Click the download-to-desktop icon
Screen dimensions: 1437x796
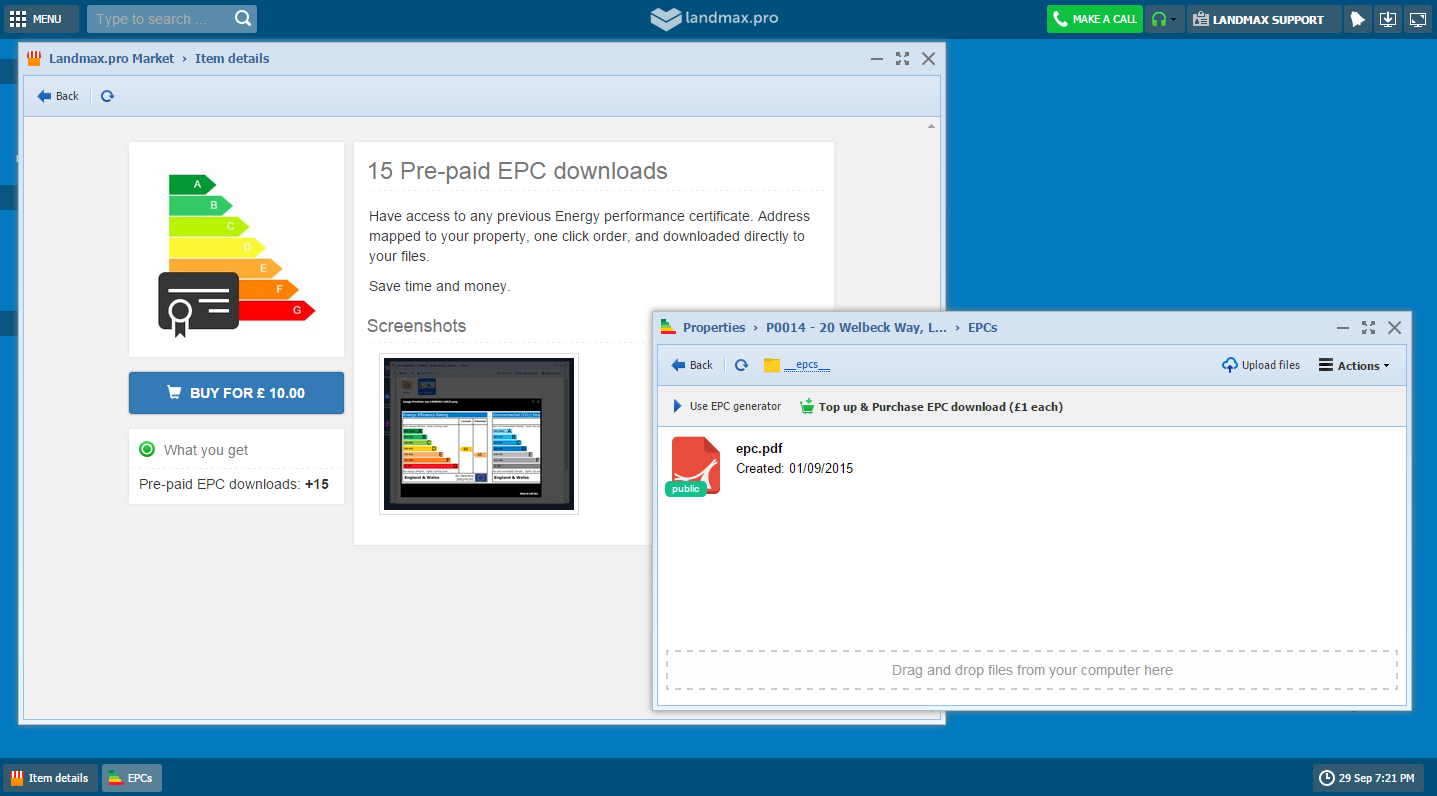click(x=1387, y=19)
